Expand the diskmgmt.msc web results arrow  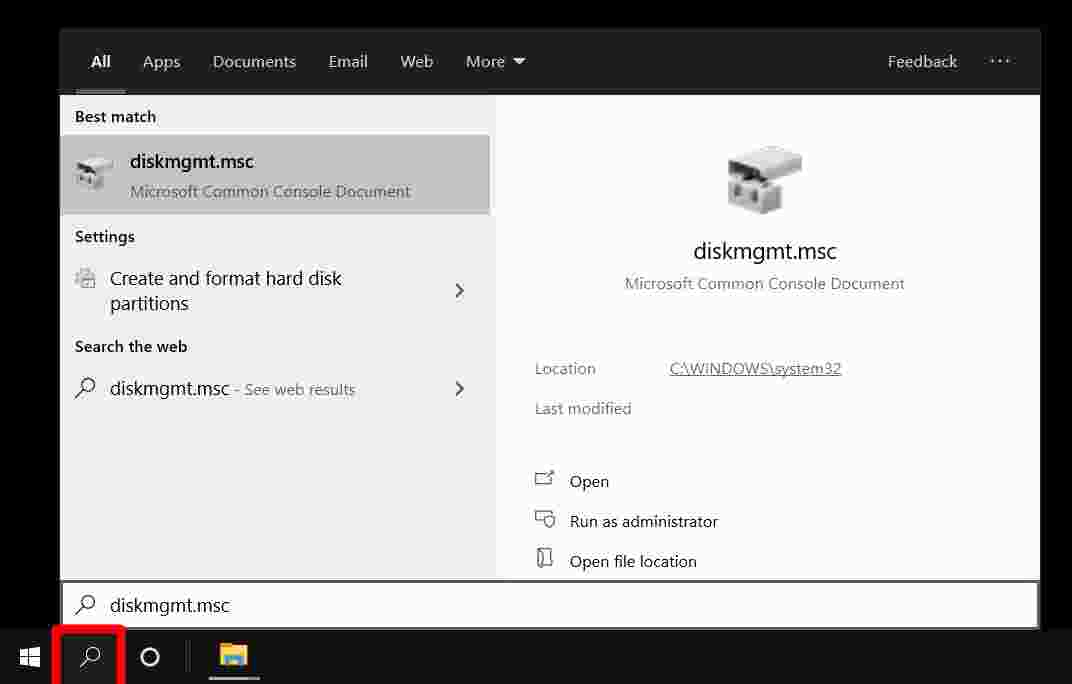[459, 389]
